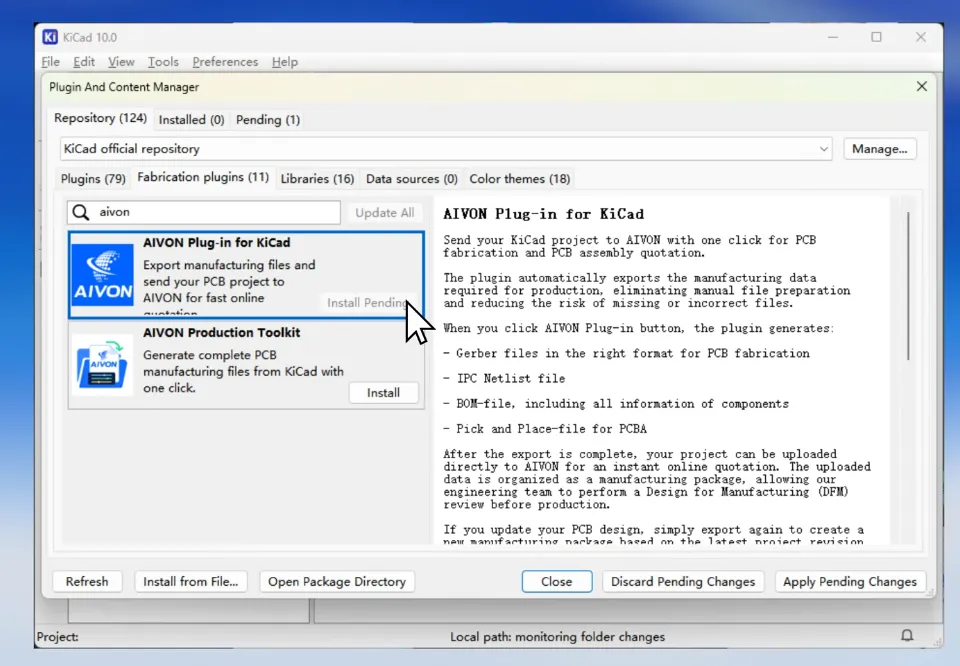
Task: Click Discard Pending Changes
Action: point(683,582)
